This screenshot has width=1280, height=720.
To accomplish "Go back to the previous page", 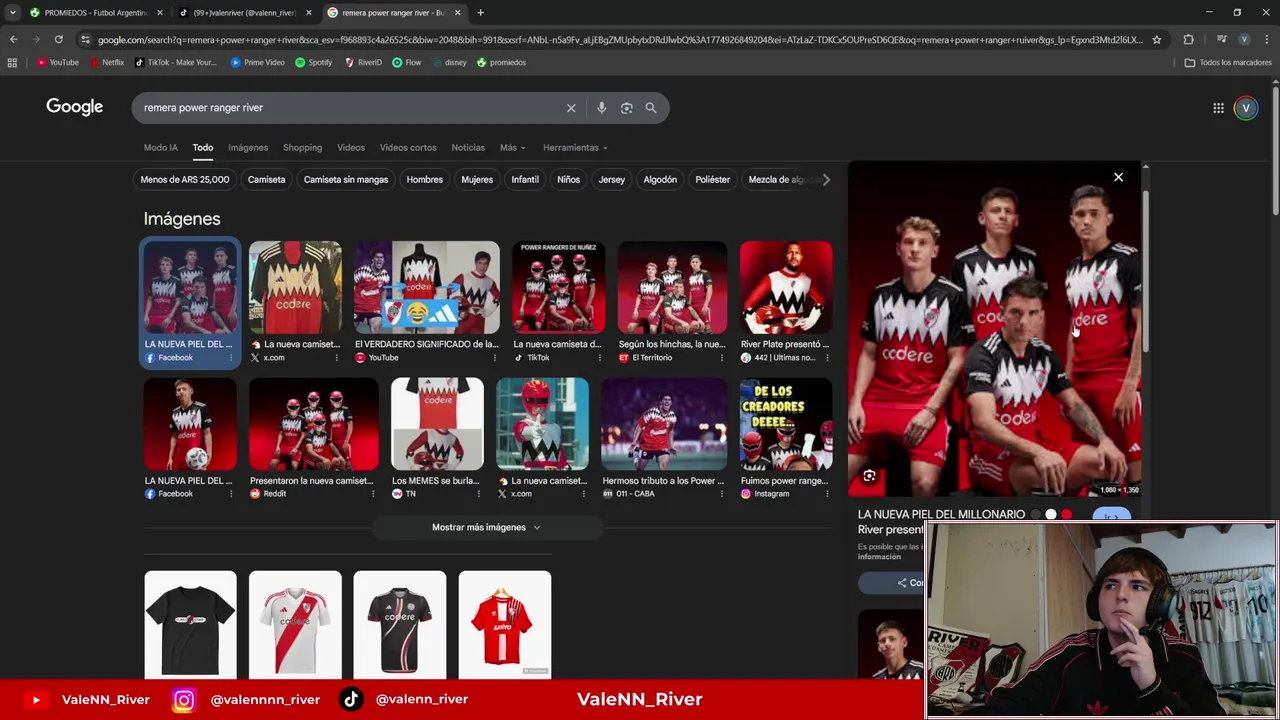I will [x=13, y=39].
